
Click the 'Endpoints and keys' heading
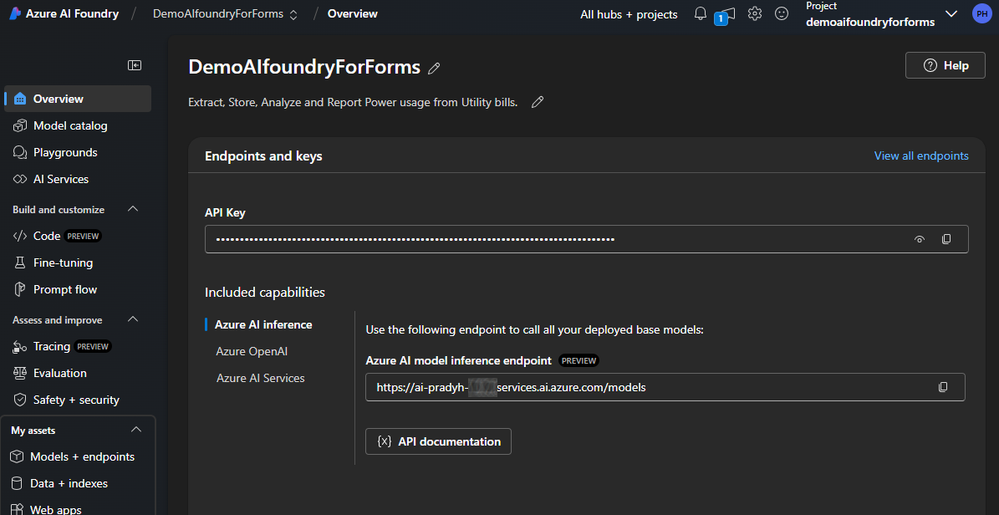click(263, 156)
